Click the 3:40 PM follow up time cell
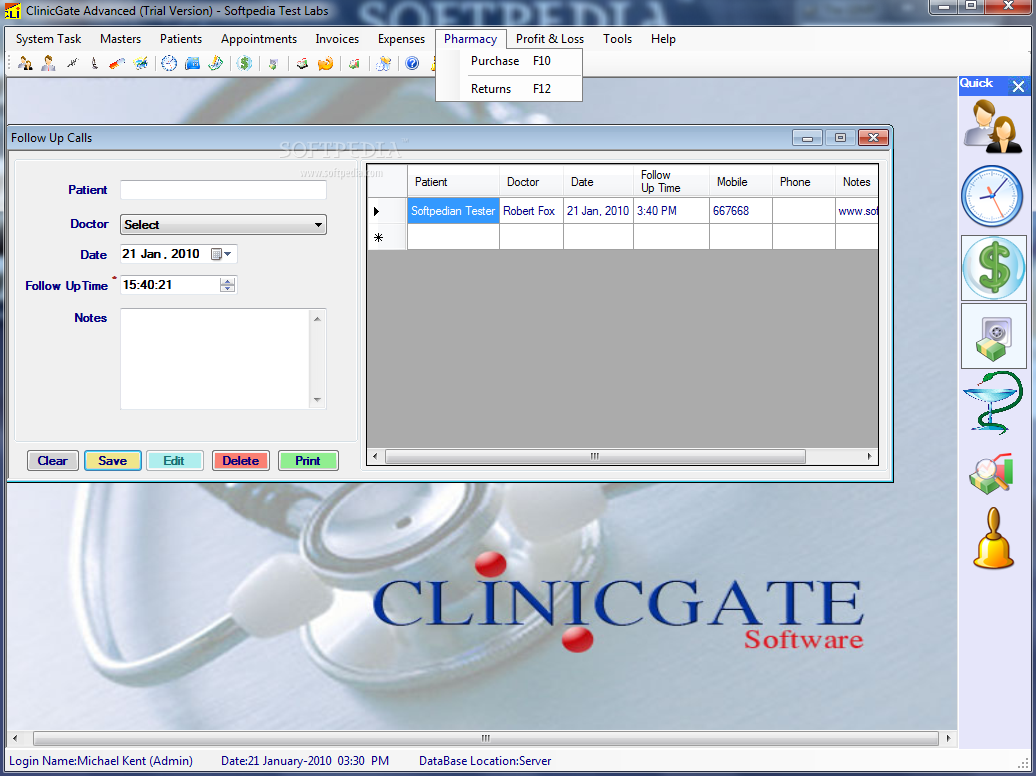The width and height of the screenshot is (1036, 776). tap(671, 211)
